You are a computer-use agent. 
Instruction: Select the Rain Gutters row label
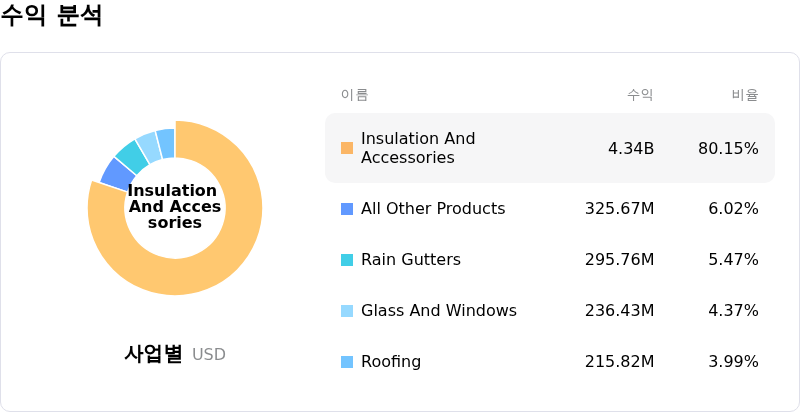(410, 260)
